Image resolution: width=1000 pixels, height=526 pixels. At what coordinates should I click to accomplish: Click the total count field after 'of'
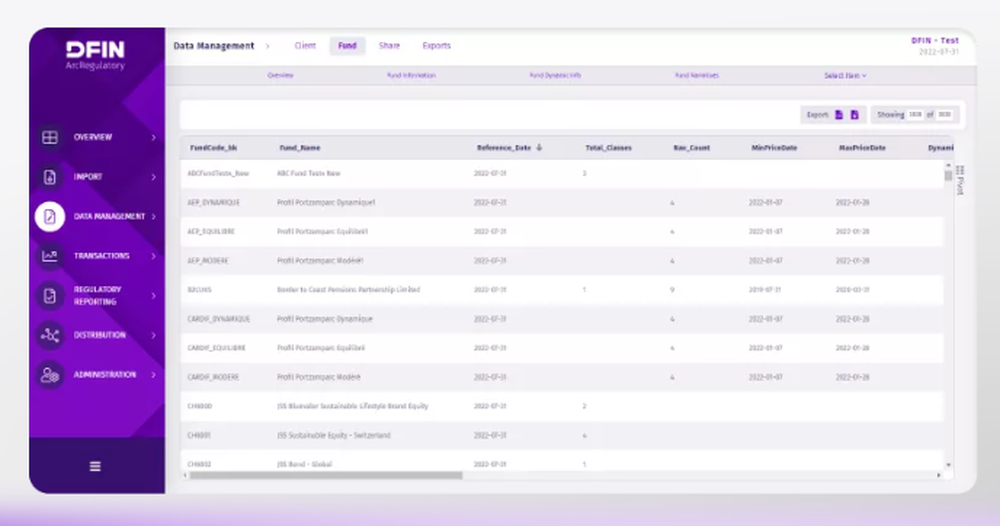pyautogui.click(x=945, y=115)
